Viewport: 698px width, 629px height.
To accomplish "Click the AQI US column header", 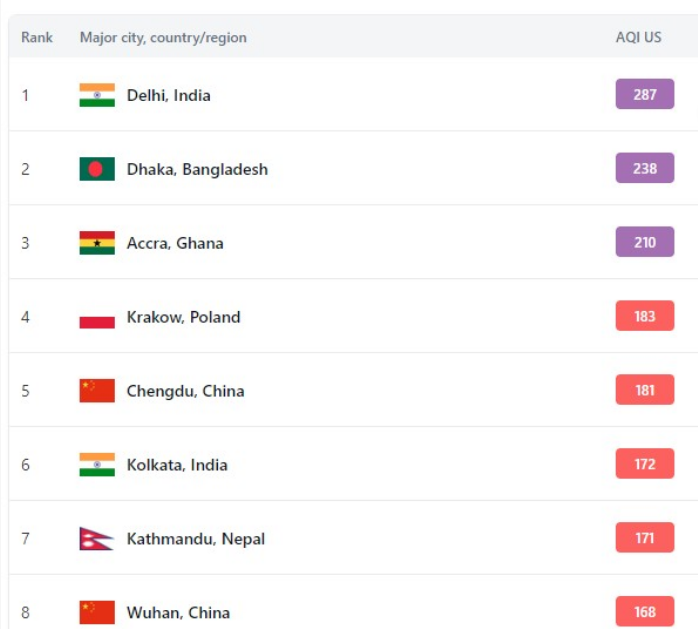I will pos(638,37).
